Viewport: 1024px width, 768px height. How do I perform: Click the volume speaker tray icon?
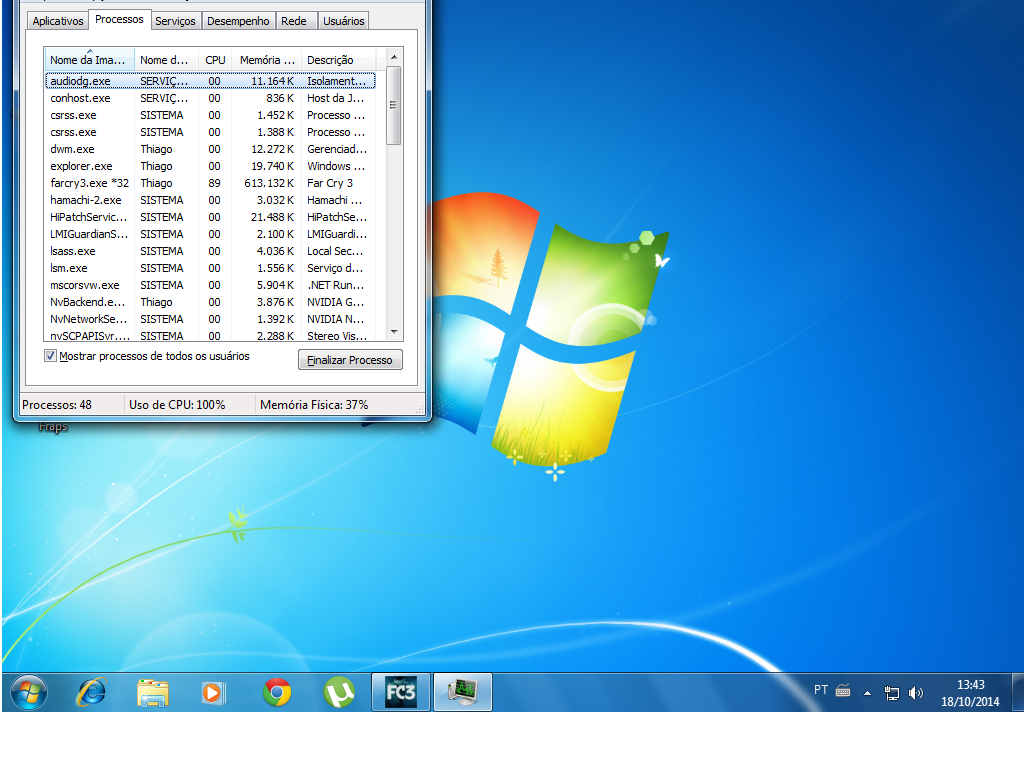[x=916, y=693]
